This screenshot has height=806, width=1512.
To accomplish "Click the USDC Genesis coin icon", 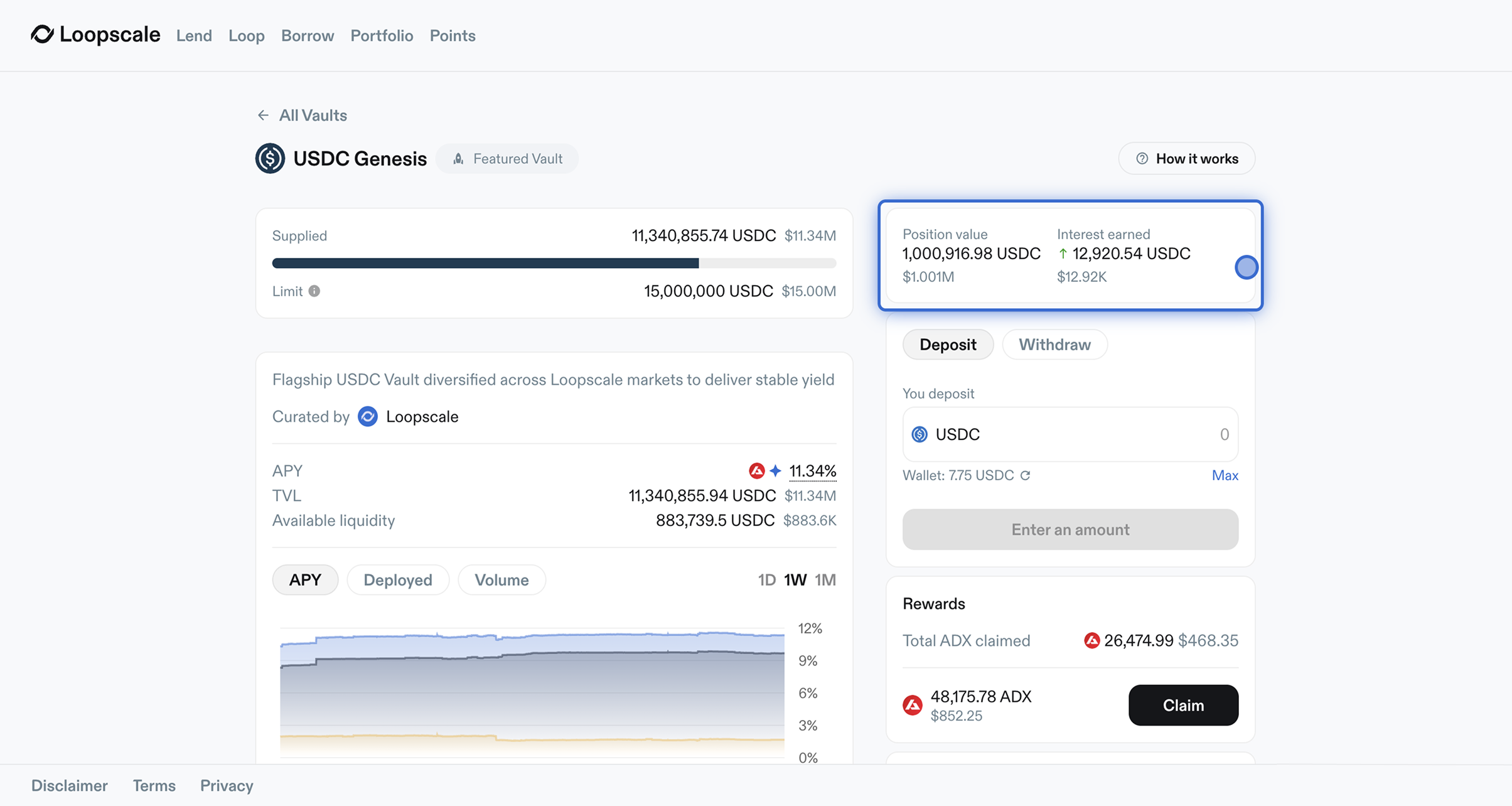I will tap(270, 158).
